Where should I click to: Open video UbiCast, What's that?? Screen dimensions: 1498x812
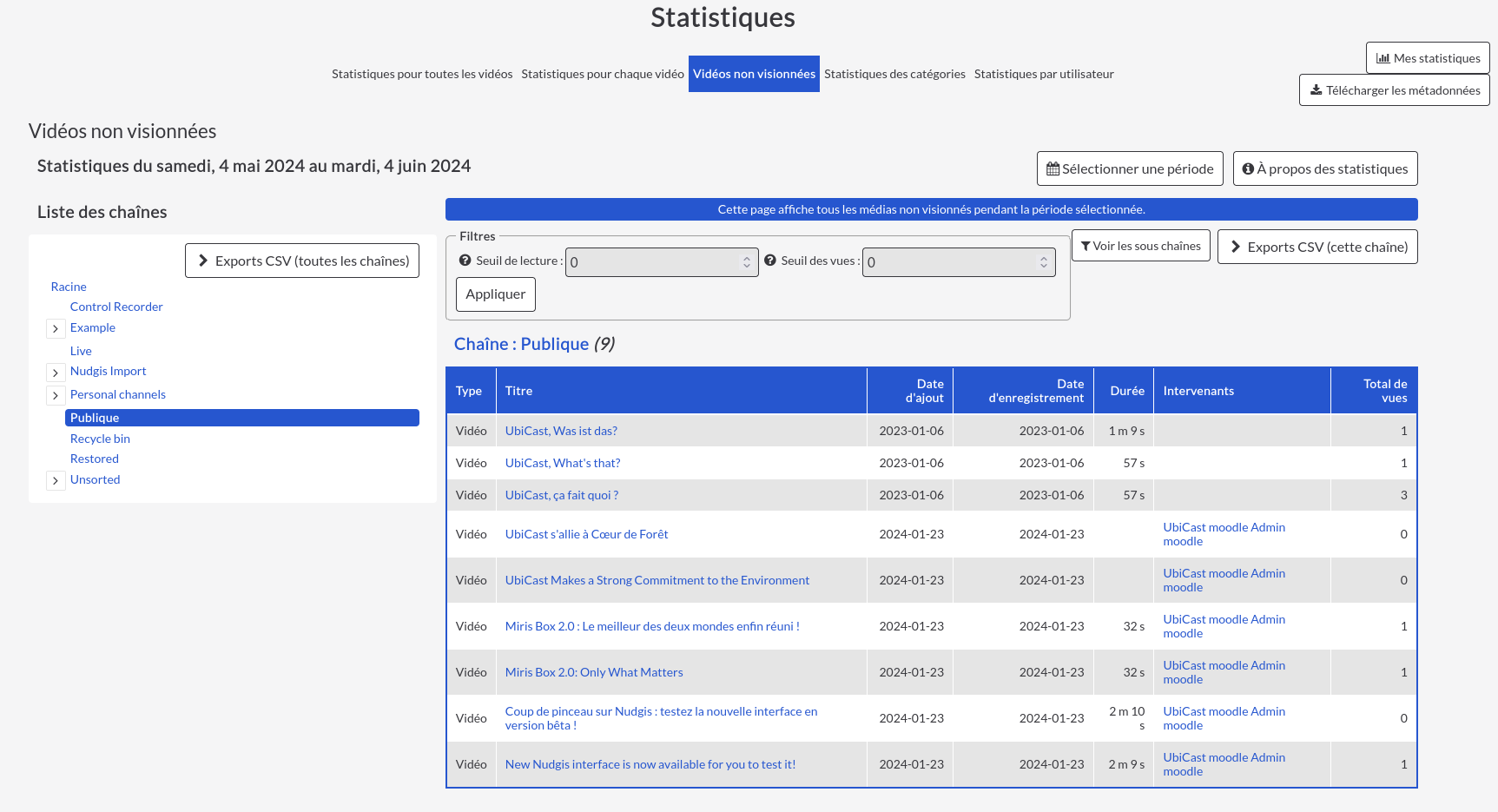tap(563, 463)
